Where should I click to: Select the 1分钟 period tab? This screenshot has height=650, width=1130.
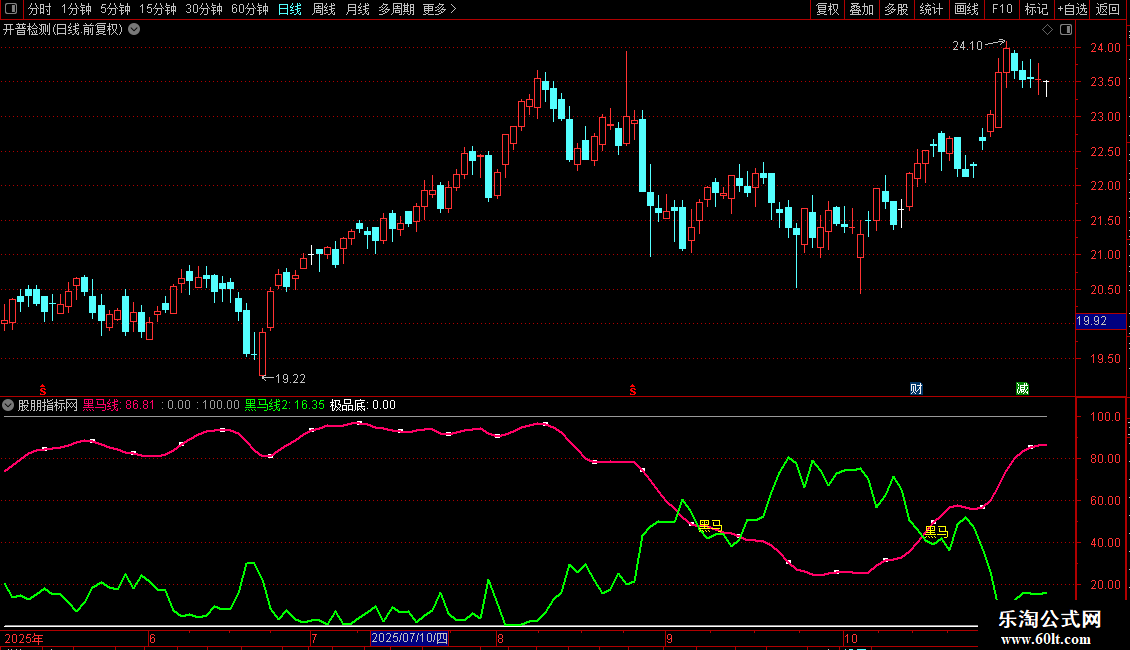[76, 9]
